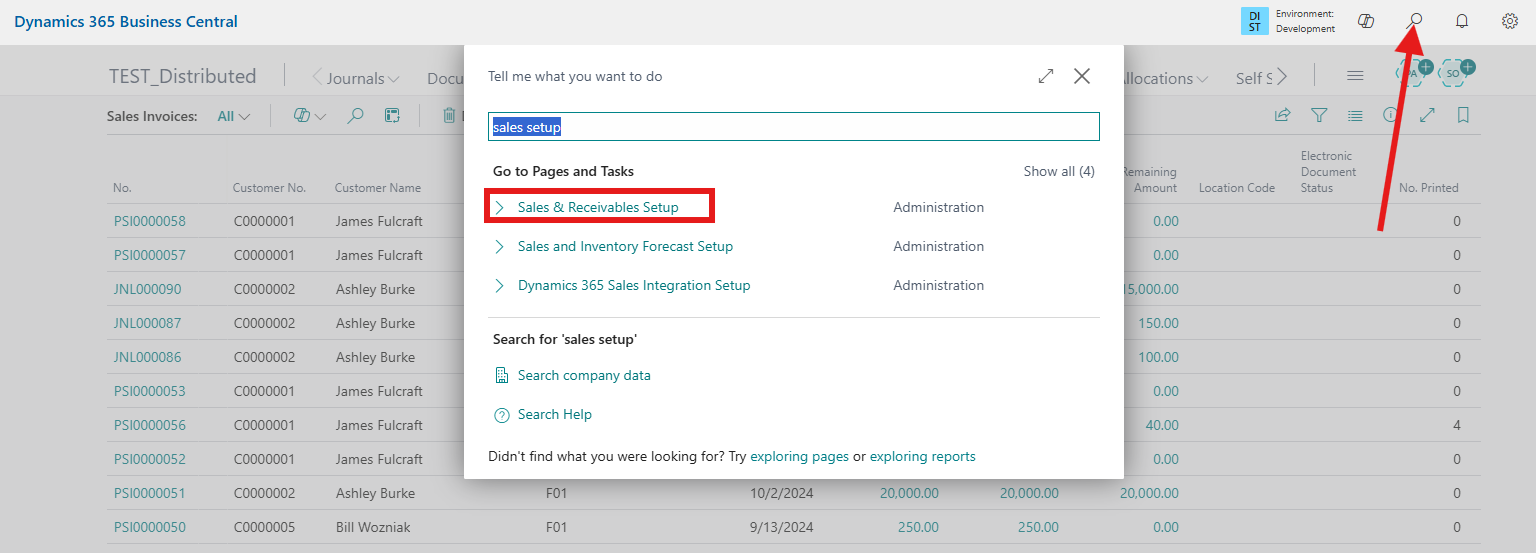
Task: Close the Tell Me dialog
Action: coord(1082,76)
